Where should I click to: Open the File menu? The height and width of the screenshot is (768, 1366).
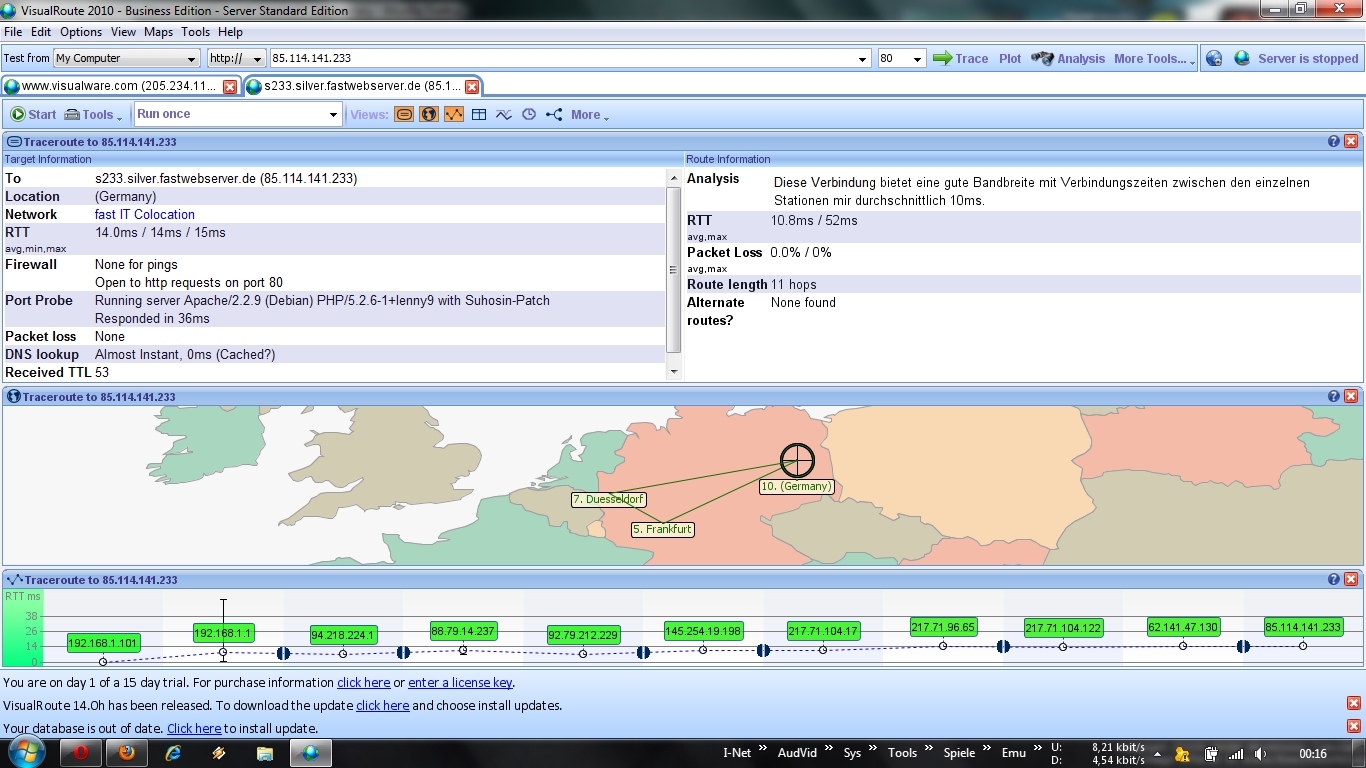coord(13,32)
